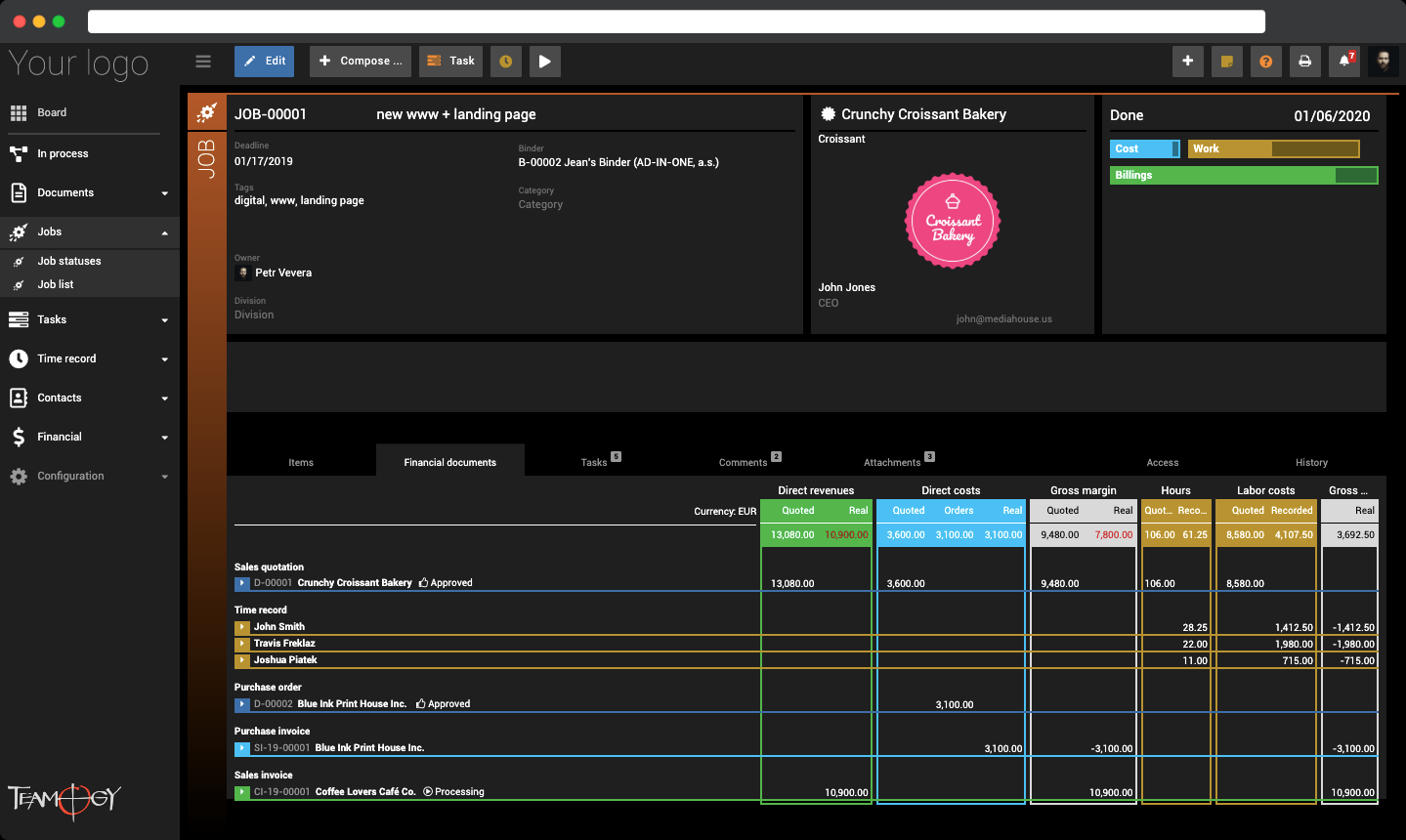
Task: Click the green Billings progress bar
Action: click(1244, 176)
